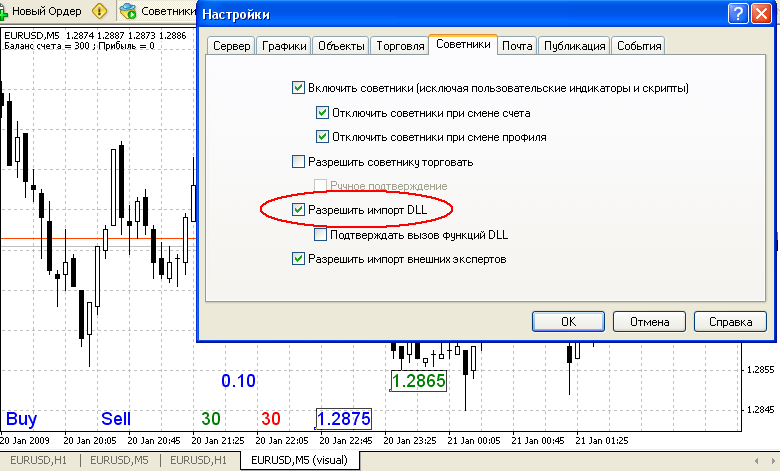Click the 1.2875 price box on chart

[344, 419]
